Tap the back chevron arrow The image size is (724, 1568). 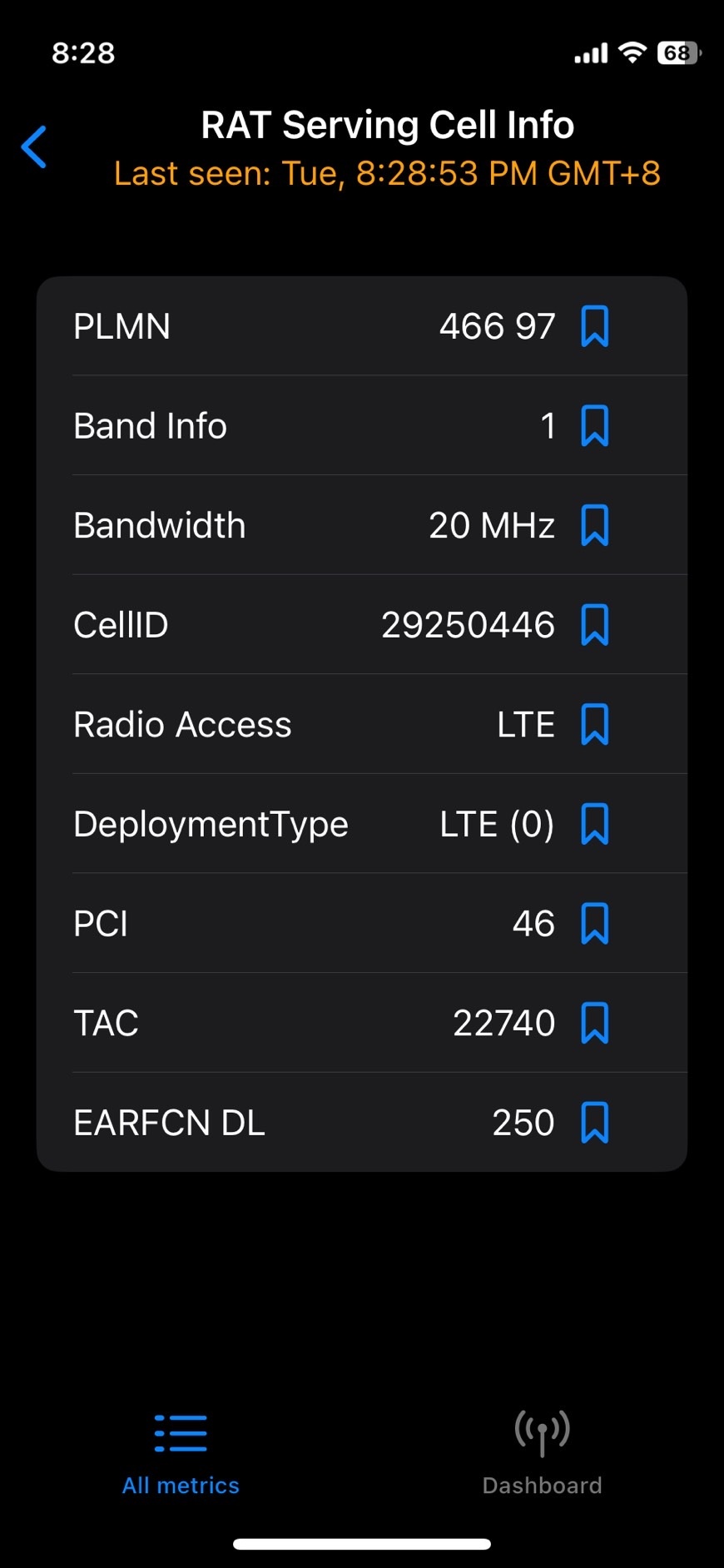(x=34, y=147)
